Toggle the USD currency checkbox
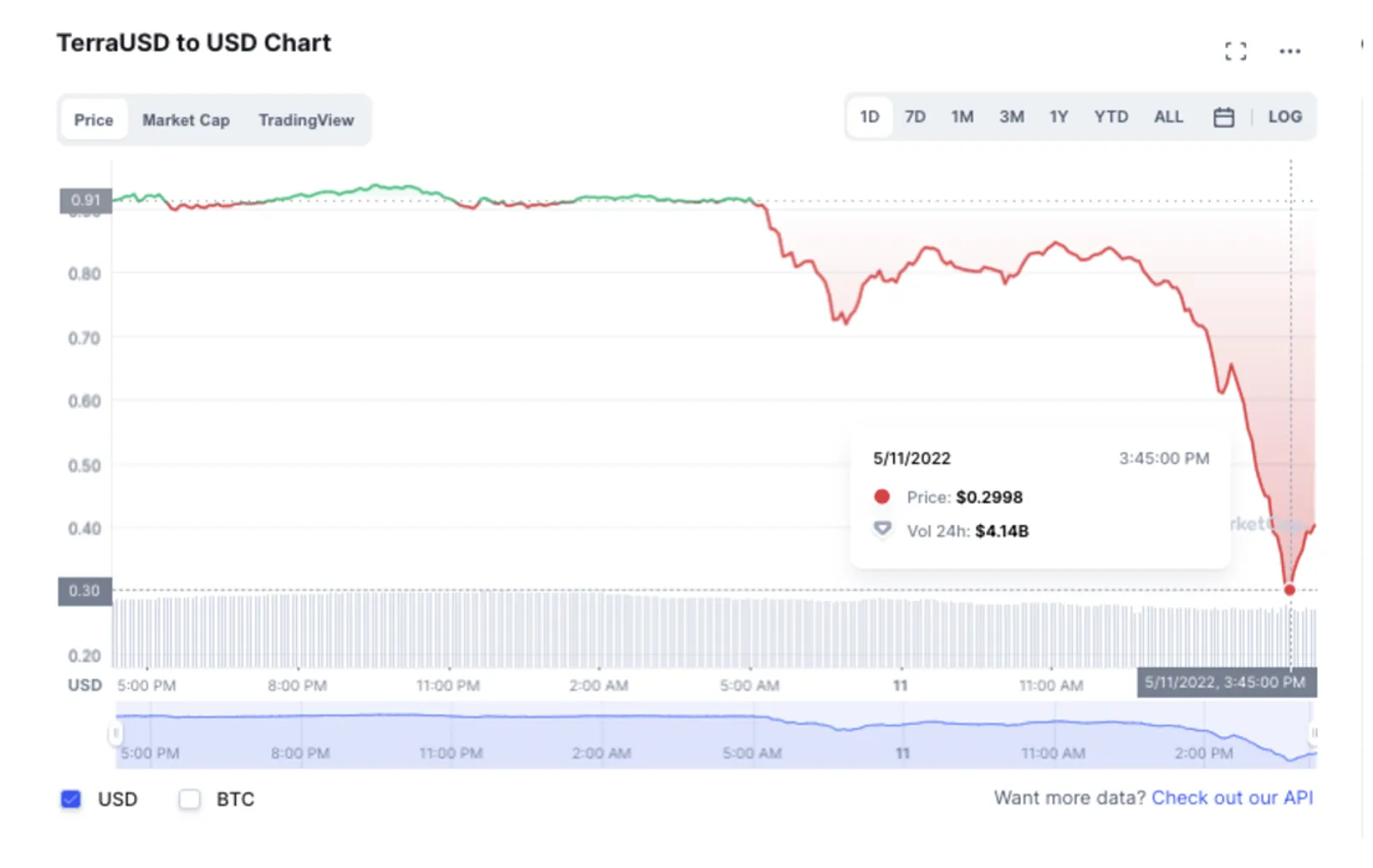 coord(71,799)
